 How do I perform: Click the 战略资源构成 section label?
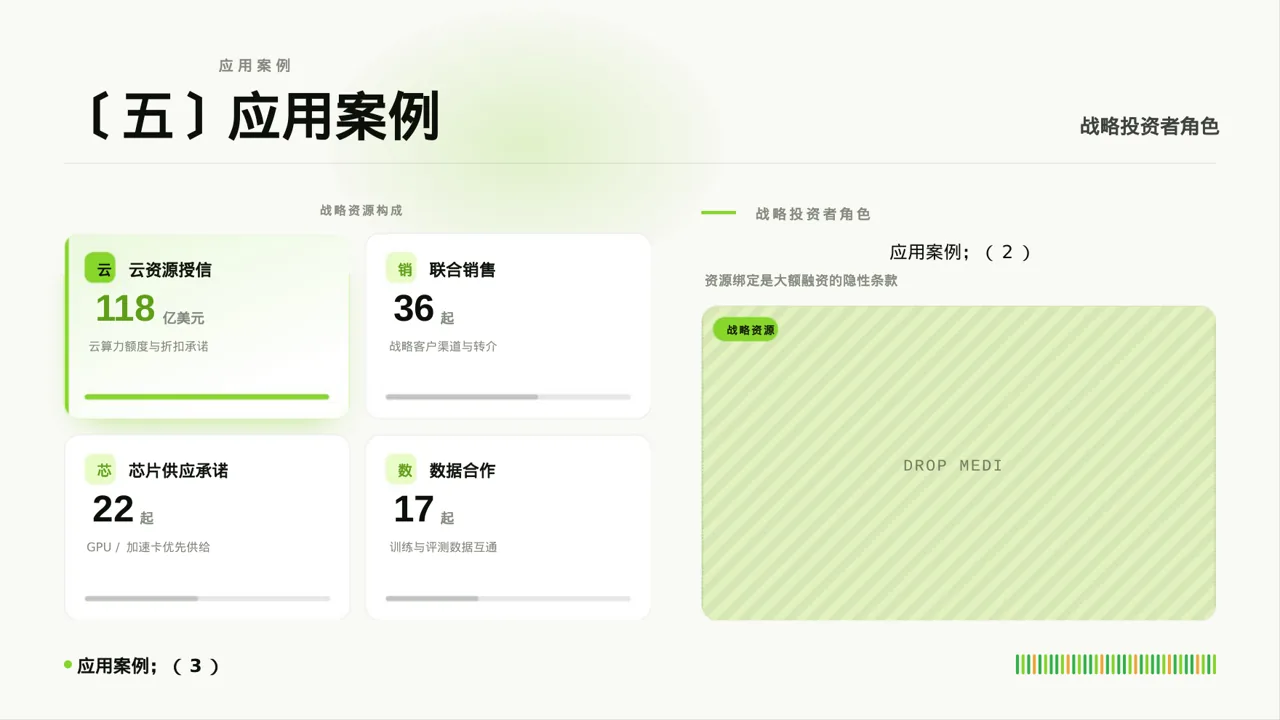click(361, 210)
